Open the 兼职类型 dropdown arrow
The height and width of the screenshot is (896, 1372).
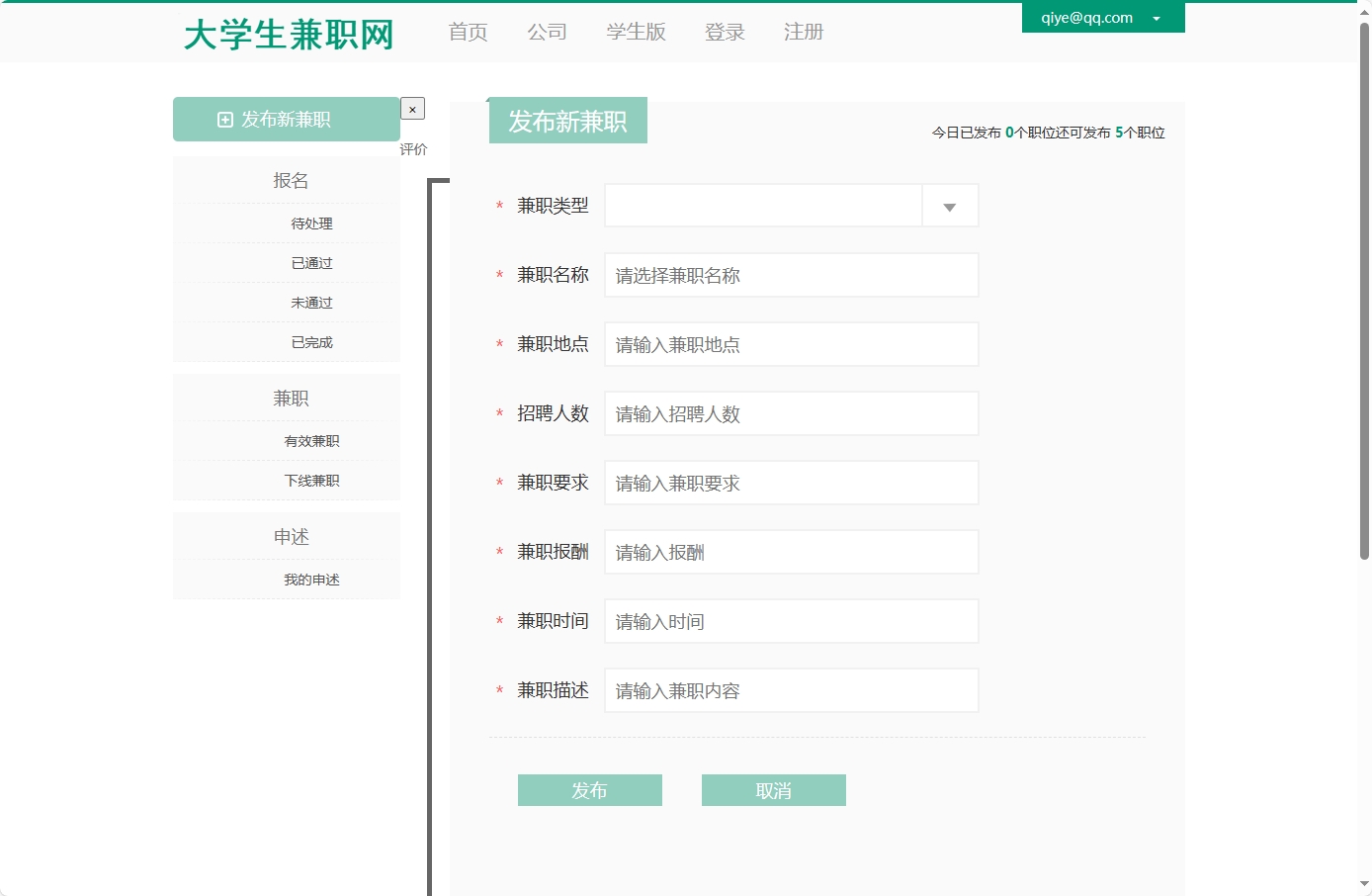click(948, 205)
